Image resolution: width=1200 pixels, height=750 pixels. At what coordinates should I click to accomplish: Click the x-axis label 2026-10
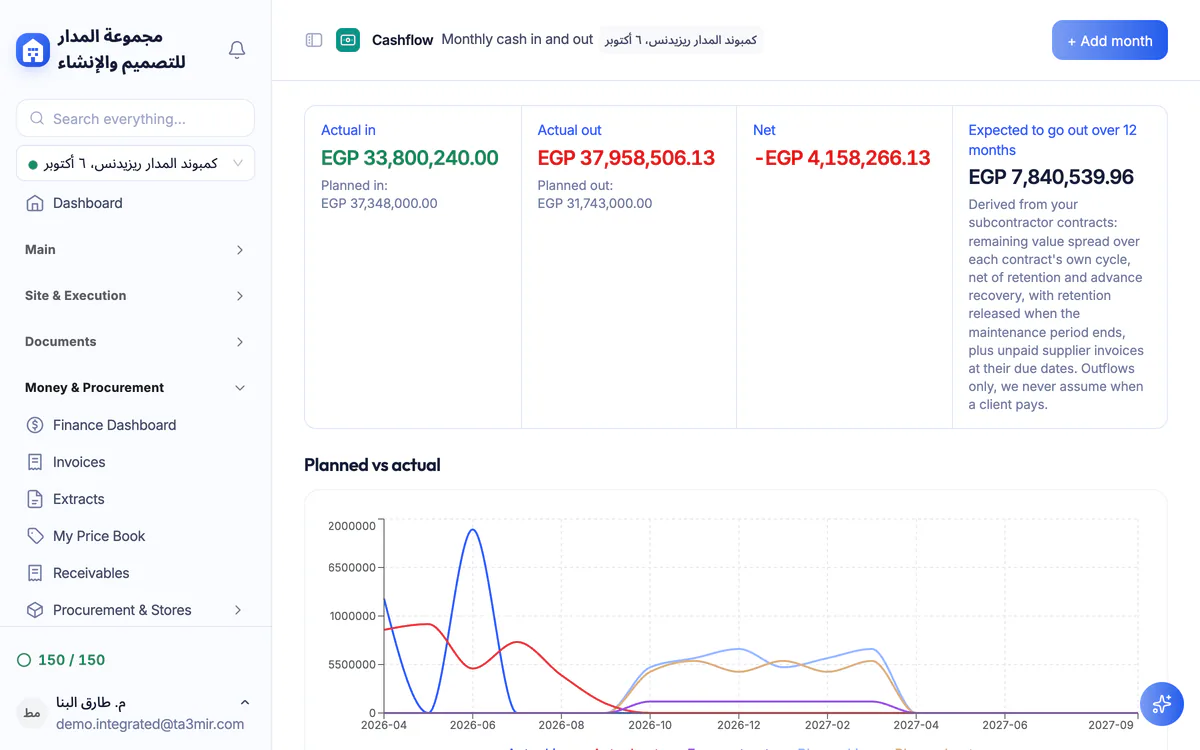(x=649, y=725)
